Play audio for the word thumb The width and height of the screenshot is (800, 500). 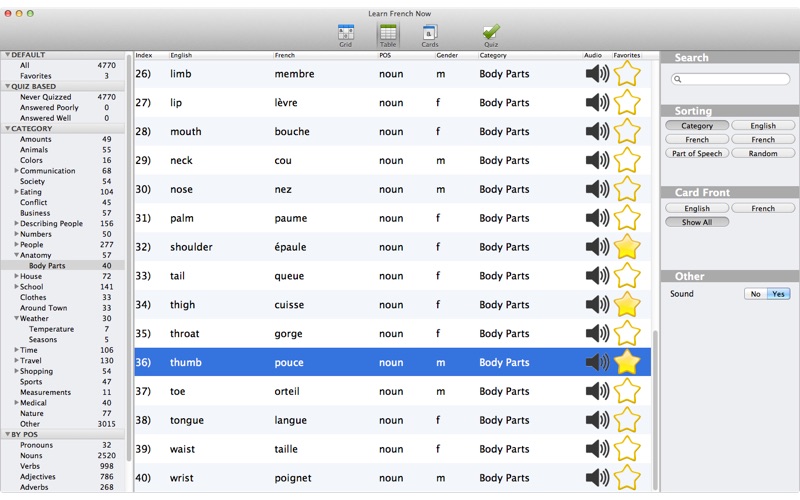point(597,362)
